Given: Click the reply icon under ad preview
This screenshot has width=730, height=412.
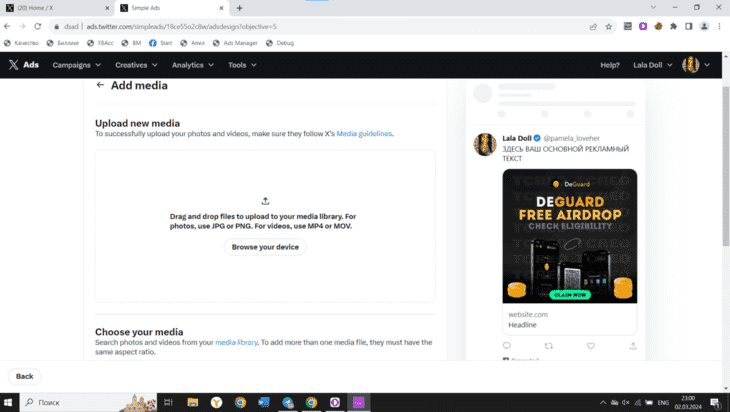Looking at the screenshot, I should (507, 345).
